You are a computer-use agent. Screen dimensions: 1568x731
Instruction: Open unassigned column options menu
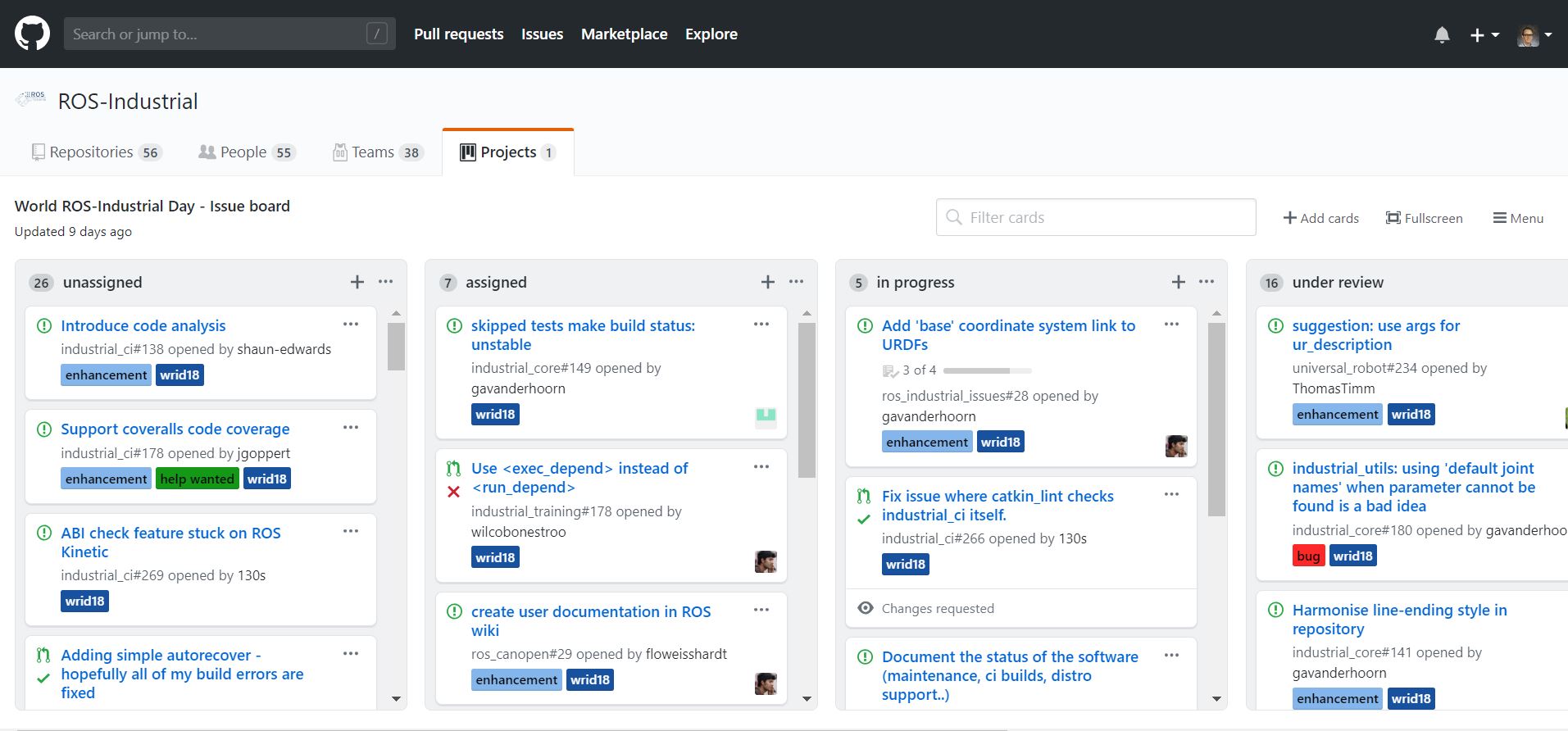pyautogui.click(x=386, y=281)
